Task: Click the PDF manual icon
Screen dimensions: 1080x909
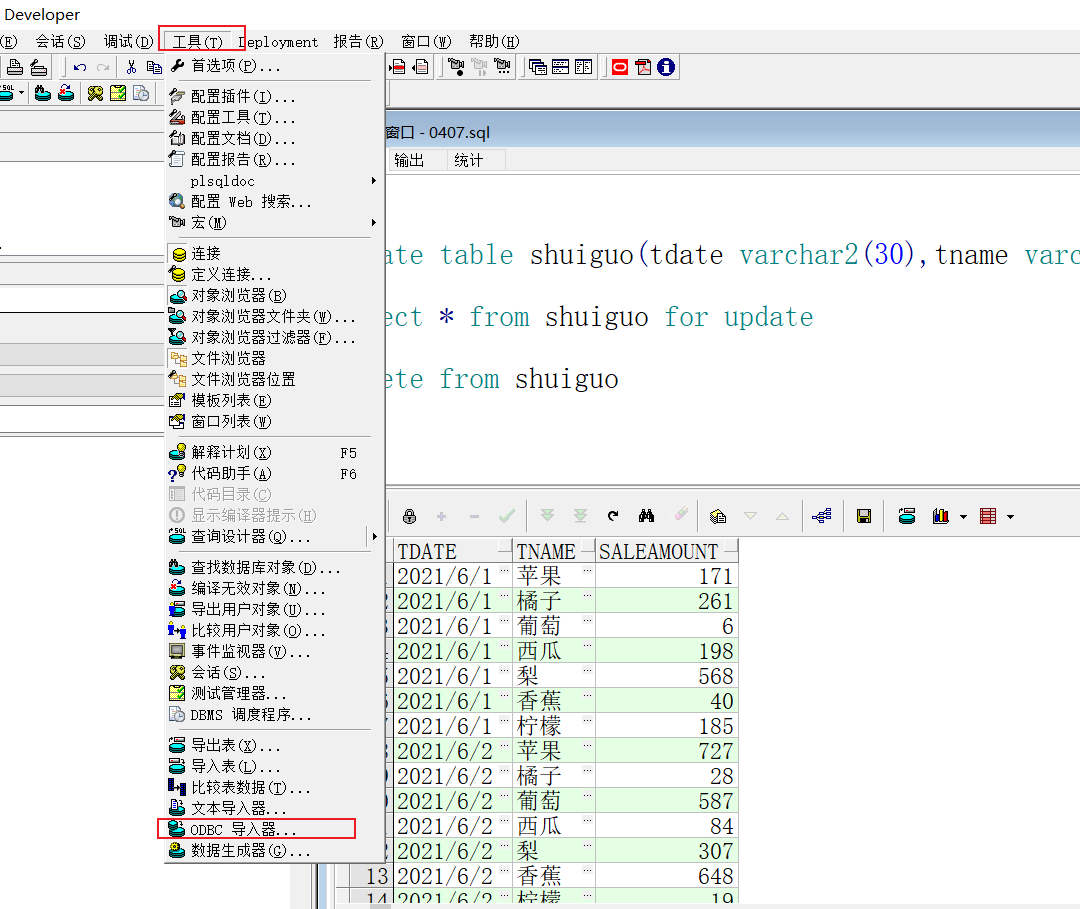Action: click(643, 67)
